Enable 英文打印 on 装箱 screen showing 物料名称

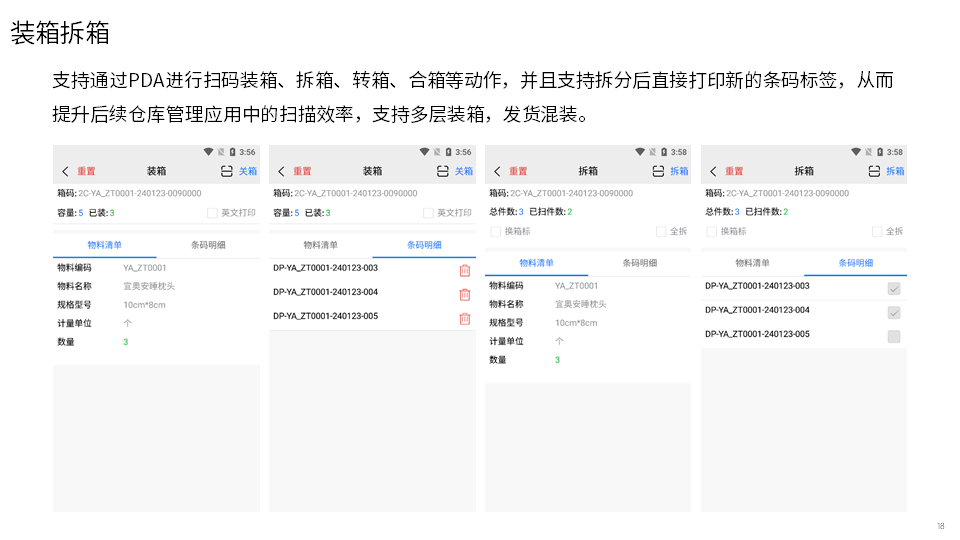[x=212, y=213]
